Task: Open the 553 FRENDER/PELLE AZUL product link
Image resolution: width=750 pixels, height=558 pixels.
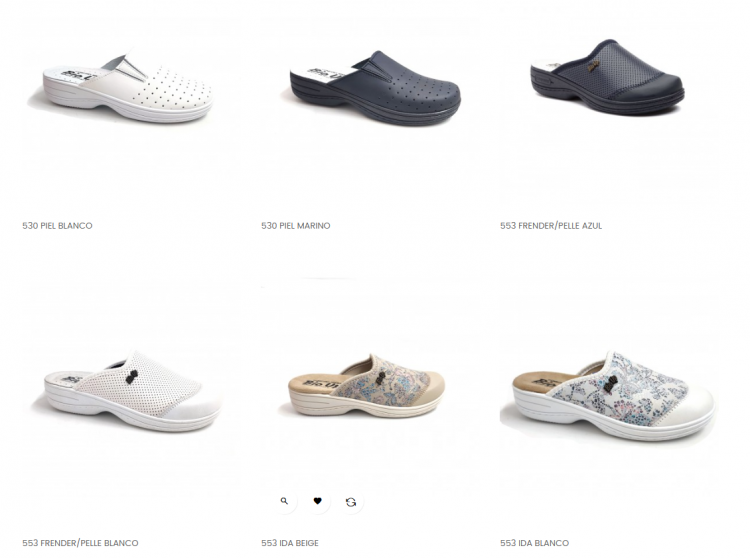Action: tap(551, 226)
